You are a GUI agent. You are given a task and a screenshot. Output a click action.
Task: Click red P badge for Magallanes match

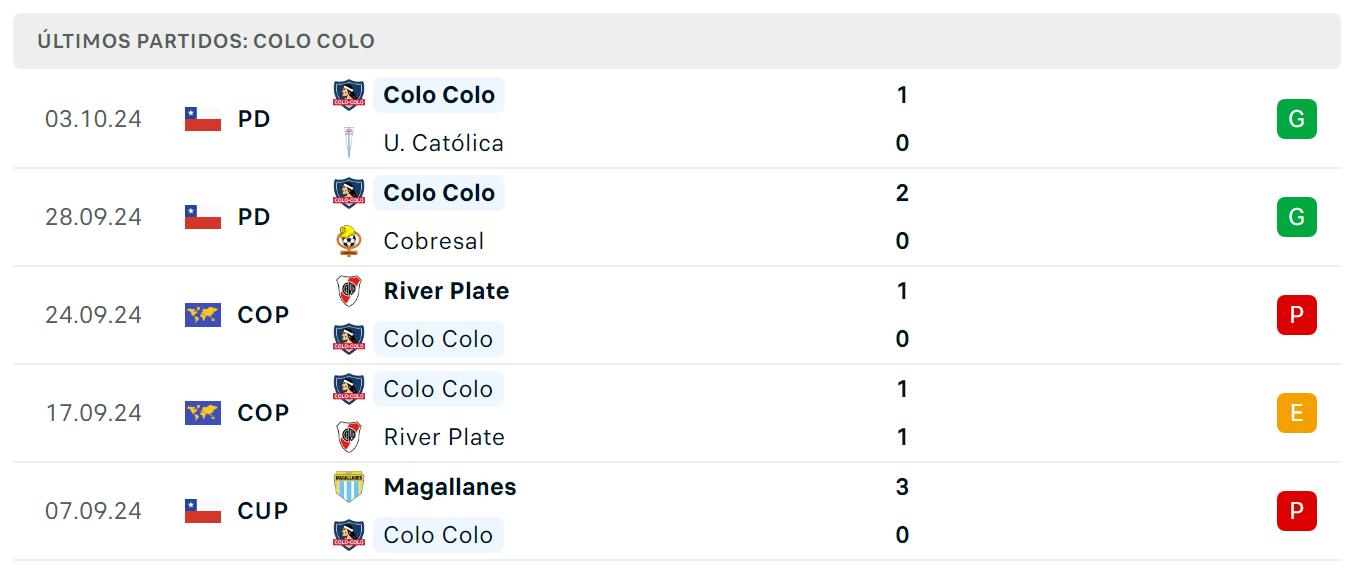pyautogui.click(x=1296, y=511)
